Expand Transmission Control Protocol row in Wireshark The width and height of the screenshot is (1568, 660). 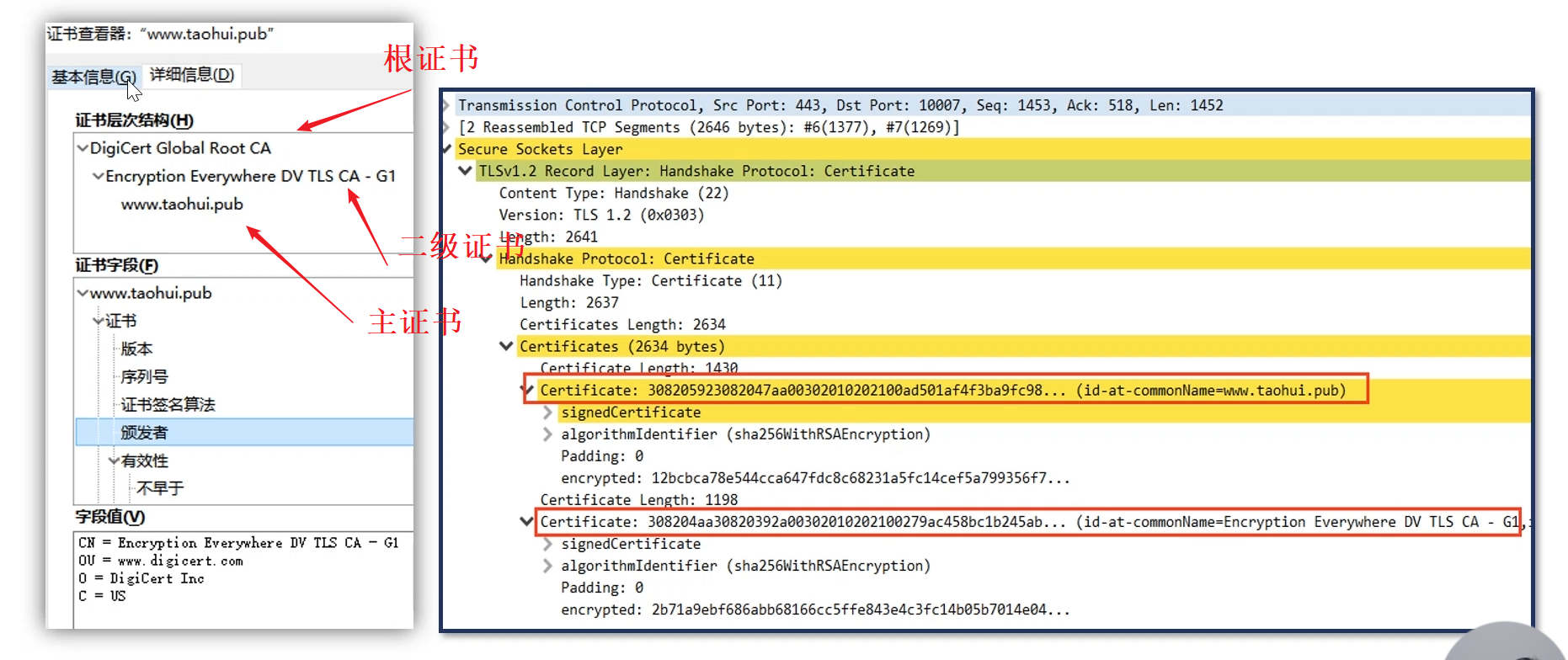[x=446, y=105]
